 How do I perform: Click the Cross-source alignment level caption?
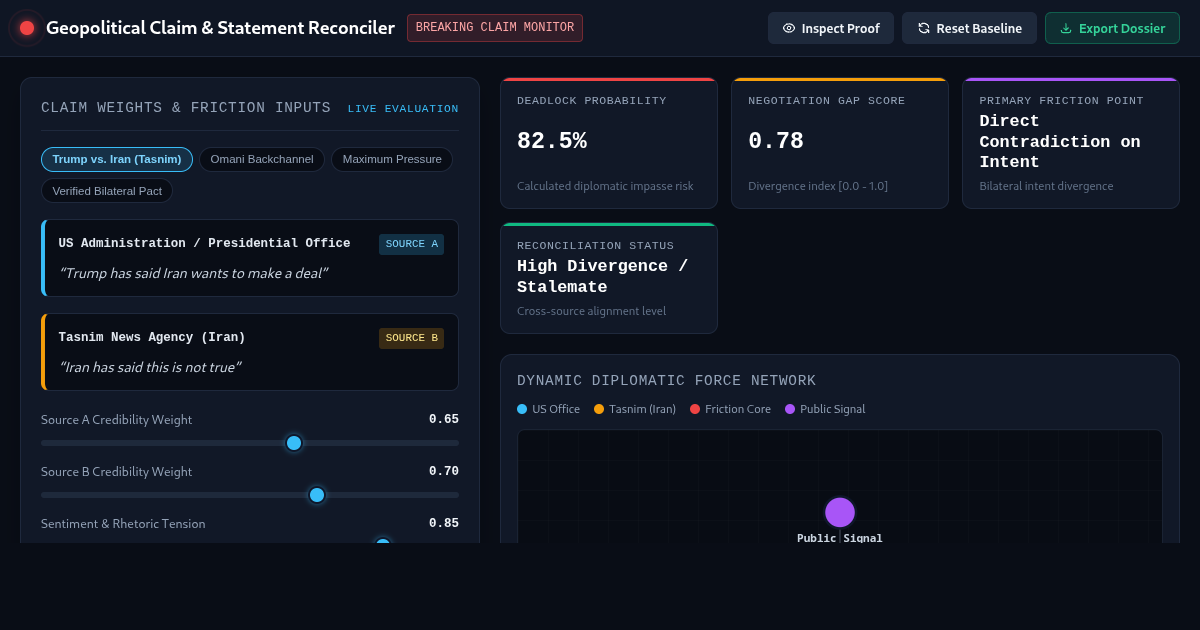(x=592, y=311)
